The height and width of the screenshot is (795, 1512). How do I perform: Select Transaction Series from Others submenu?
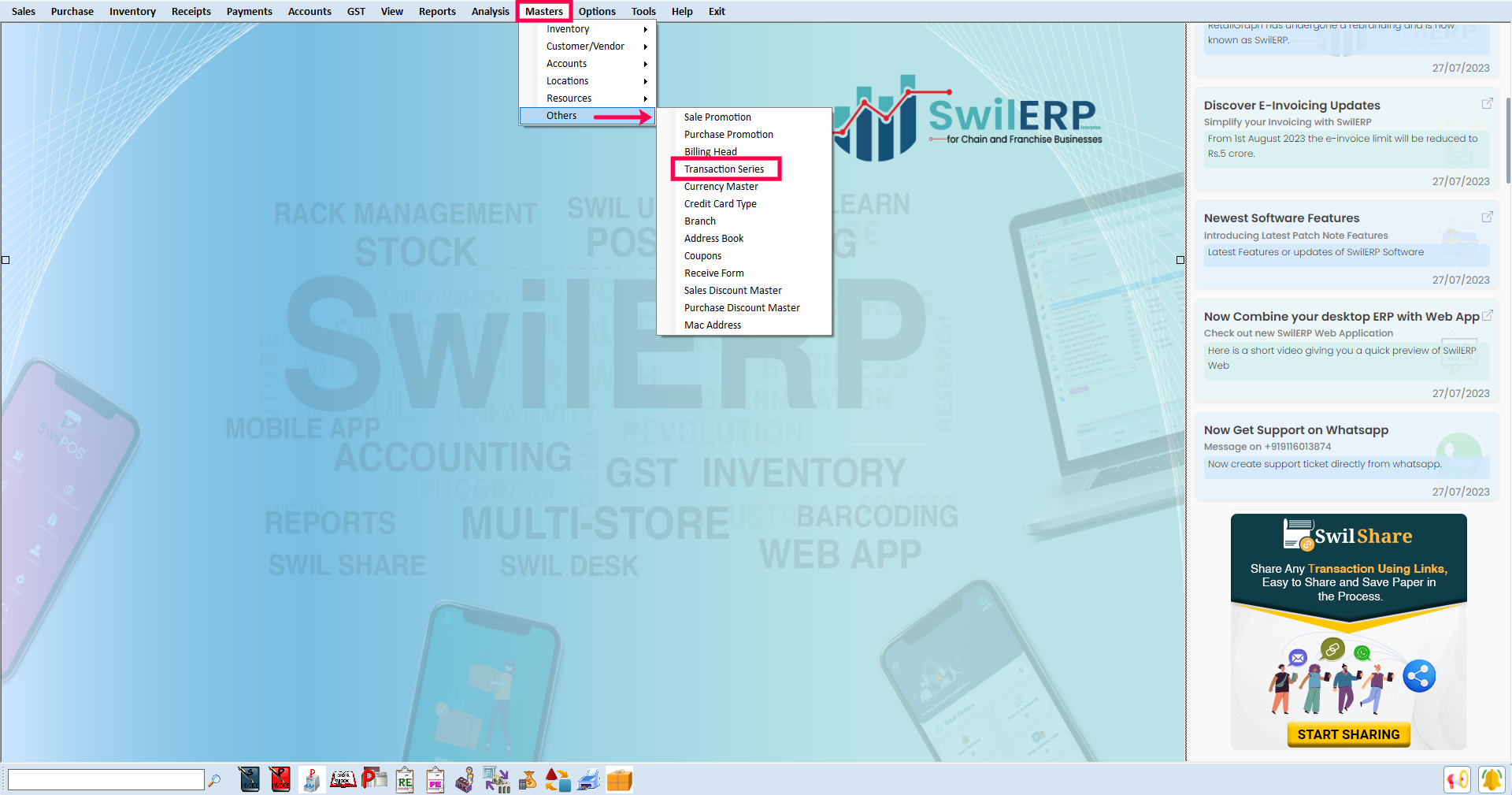(744, 169)
